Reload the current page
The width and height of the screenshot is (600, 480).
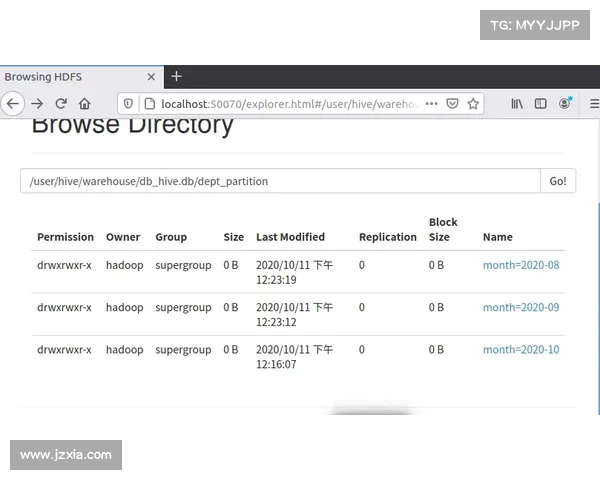(x=61, y=103)
